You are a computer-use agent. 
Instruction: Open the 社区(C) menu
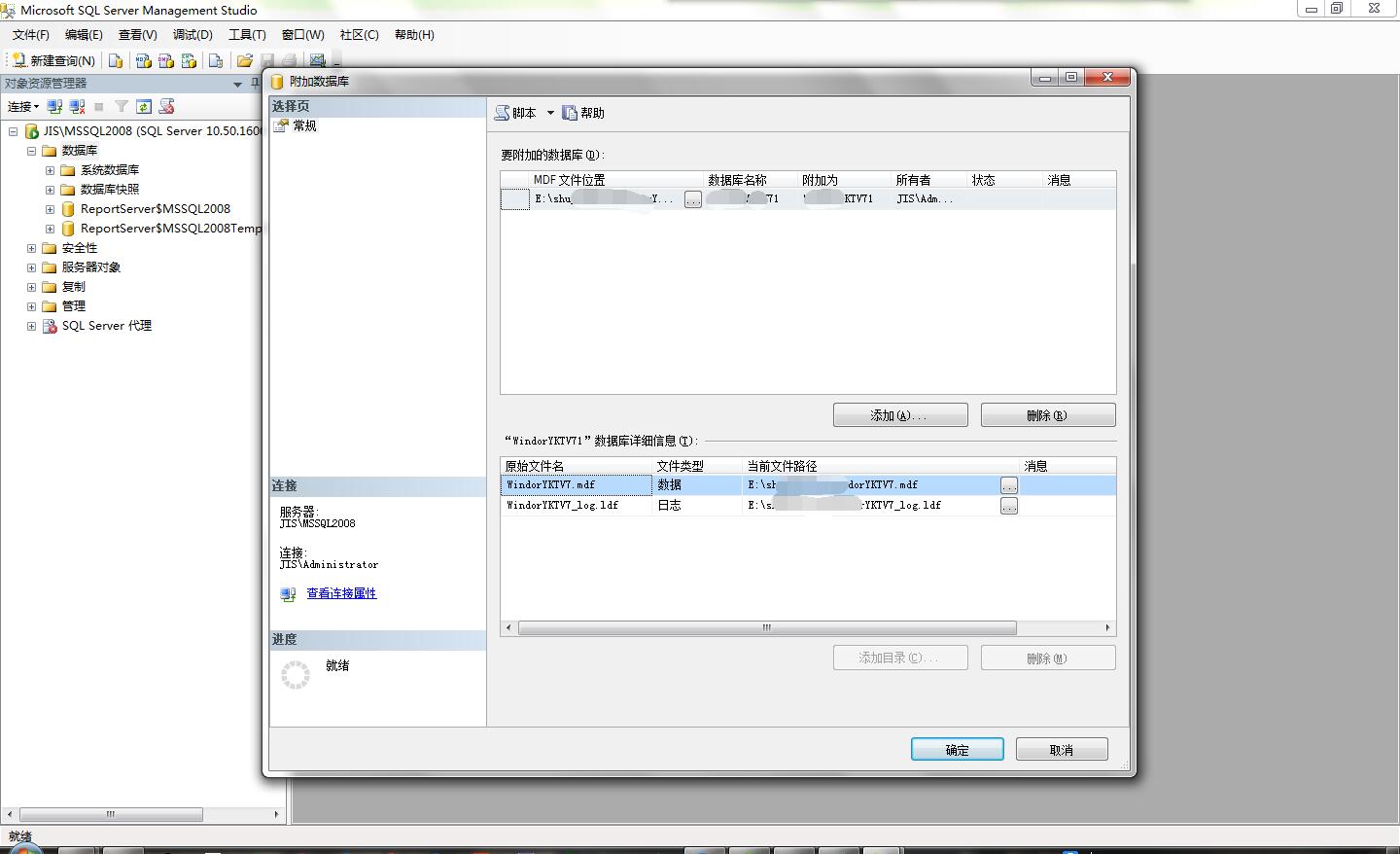[359, 34]
